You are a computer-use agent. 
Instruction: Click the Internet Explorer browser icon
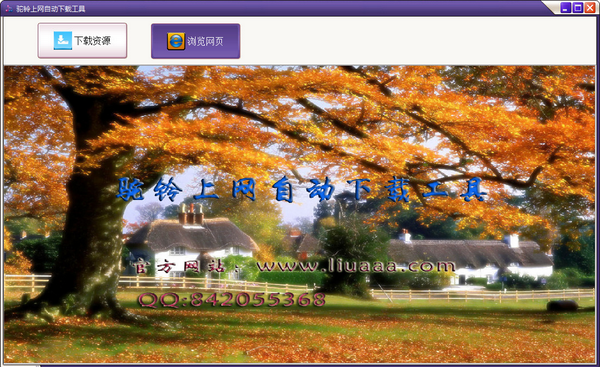[x=176, y=41]
